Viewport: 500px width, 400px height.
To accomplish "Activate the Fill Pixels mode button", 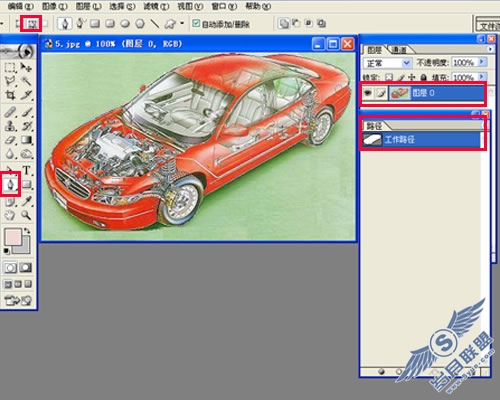I will click(x=45, y=24).
